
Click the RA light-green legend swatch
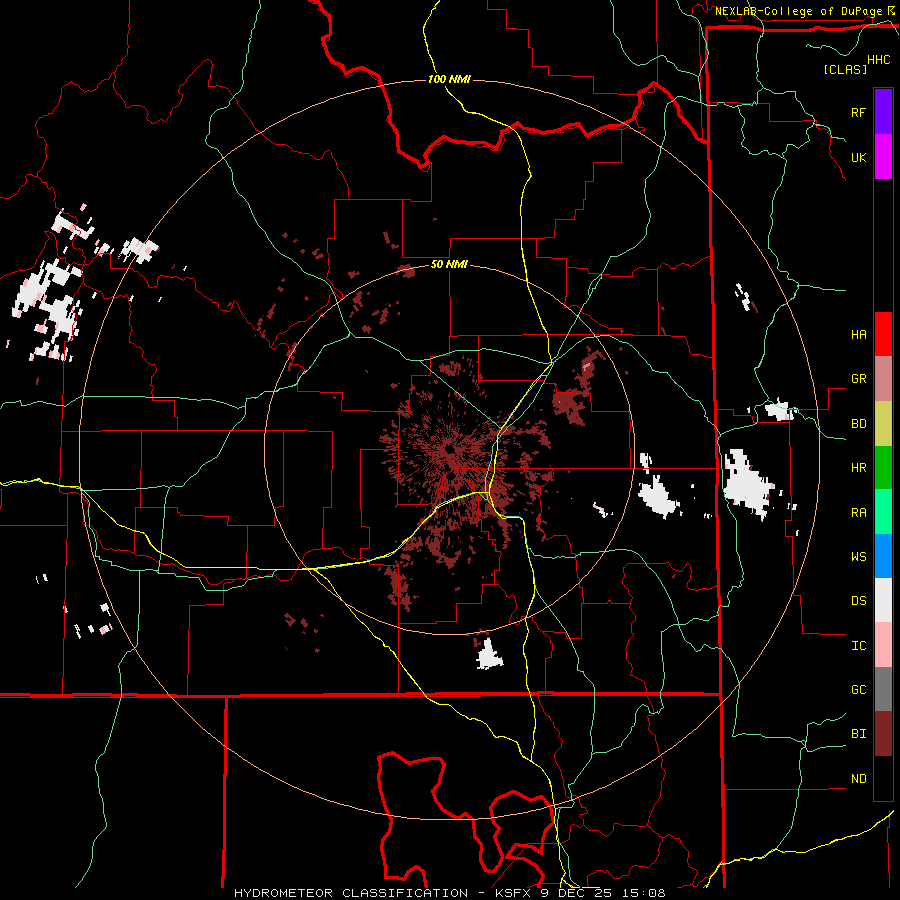pos(883,512)
